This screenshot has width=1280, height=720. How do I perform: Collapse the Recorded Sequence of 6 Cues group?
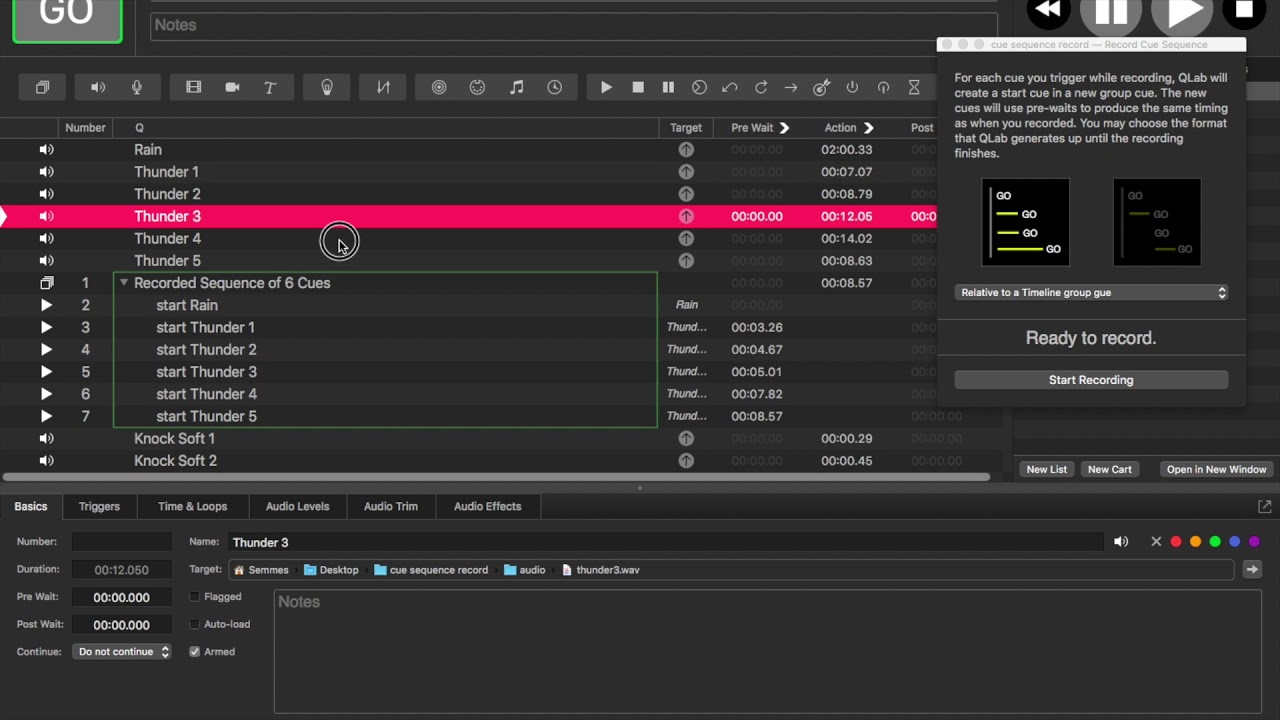(x=124, y=283)
